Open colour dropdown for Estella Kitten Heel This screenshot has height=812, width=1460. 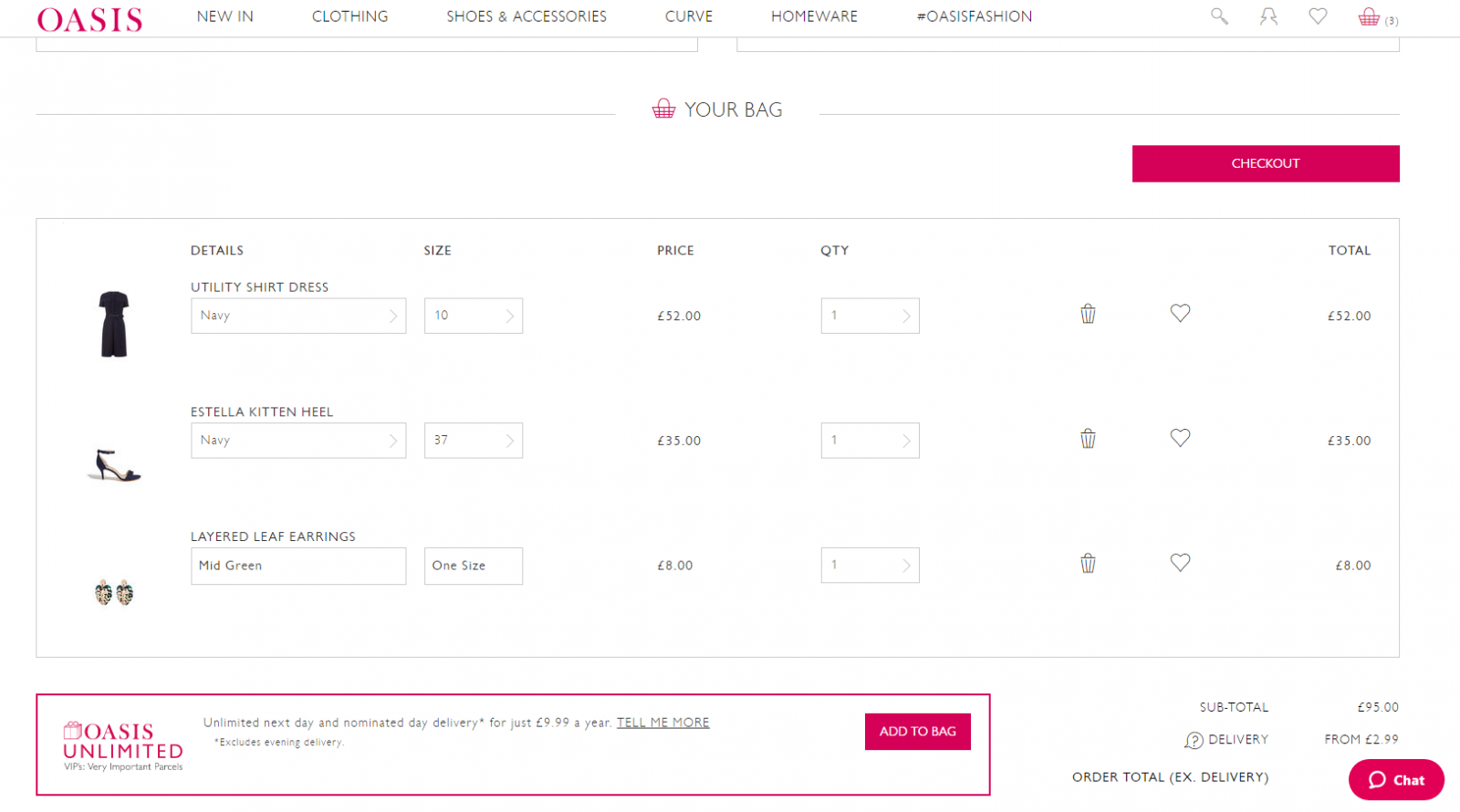point(298,441)
